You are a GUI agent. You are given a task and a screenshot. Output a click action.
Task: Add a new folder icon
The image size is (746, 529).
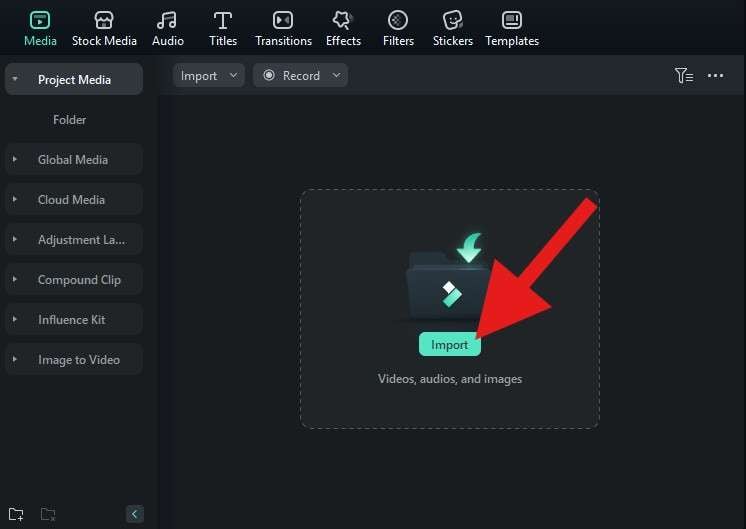tap(16, 514)
